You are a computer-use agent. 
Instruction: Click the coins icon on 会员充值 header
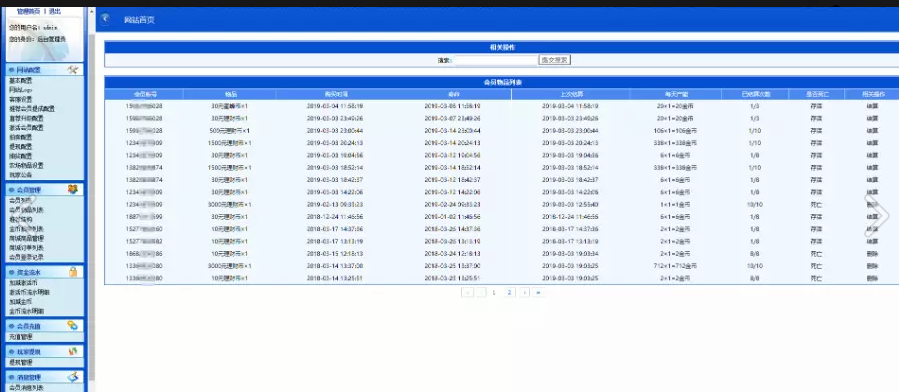pyautogui.click(x=73, y=326)
